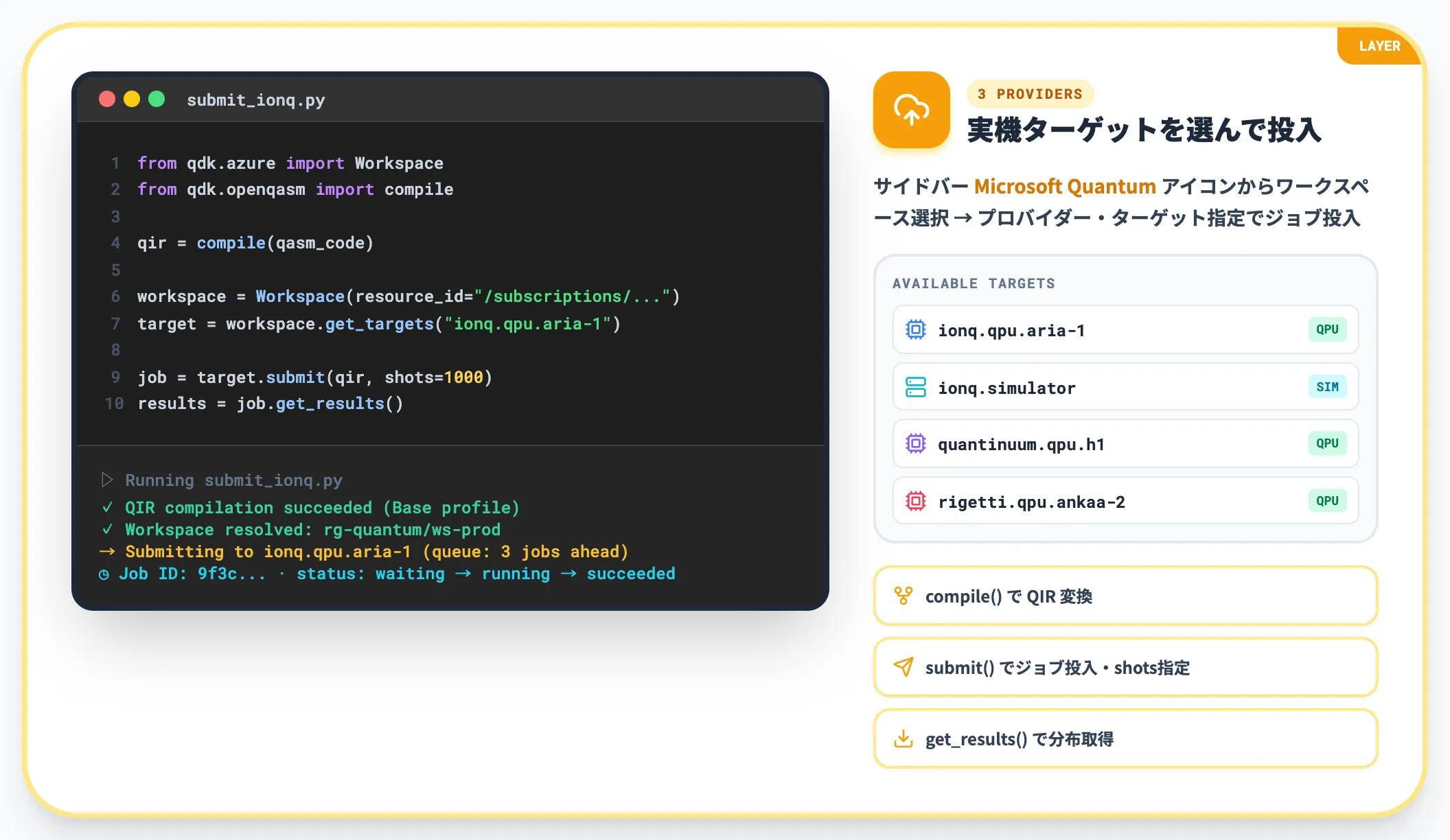Click the checkmark beside Workspace resolved
This screenshot has width=1450, height=840.
point(107,529)
